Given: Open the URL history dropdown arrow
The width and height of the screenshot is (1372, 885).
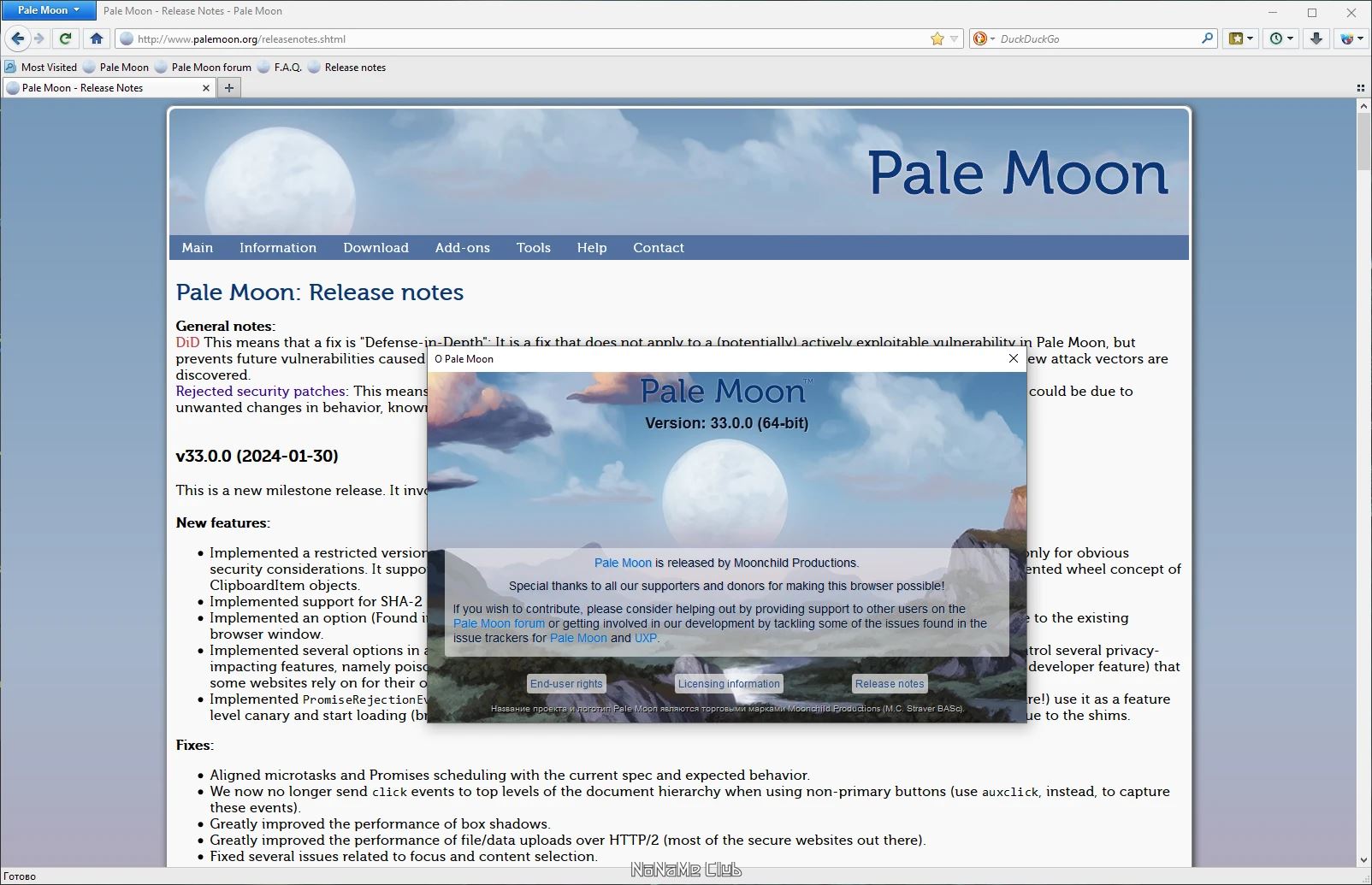Looking at the screenshot, I should pos(955,38).
